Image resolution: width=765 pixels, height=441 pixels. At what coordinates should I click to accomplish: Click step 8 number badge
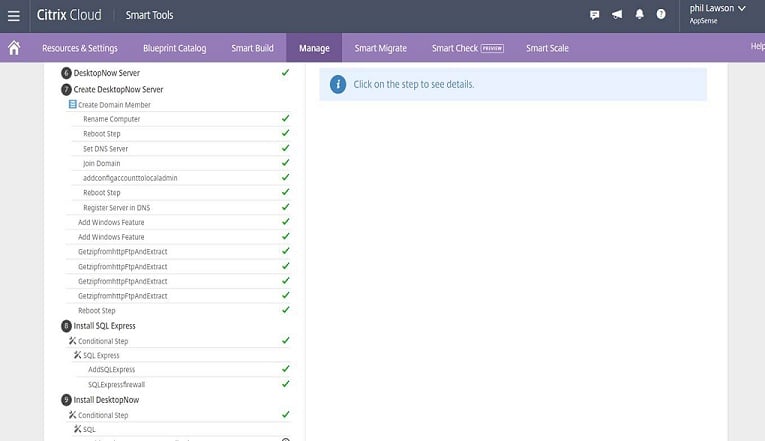point(66,326)
